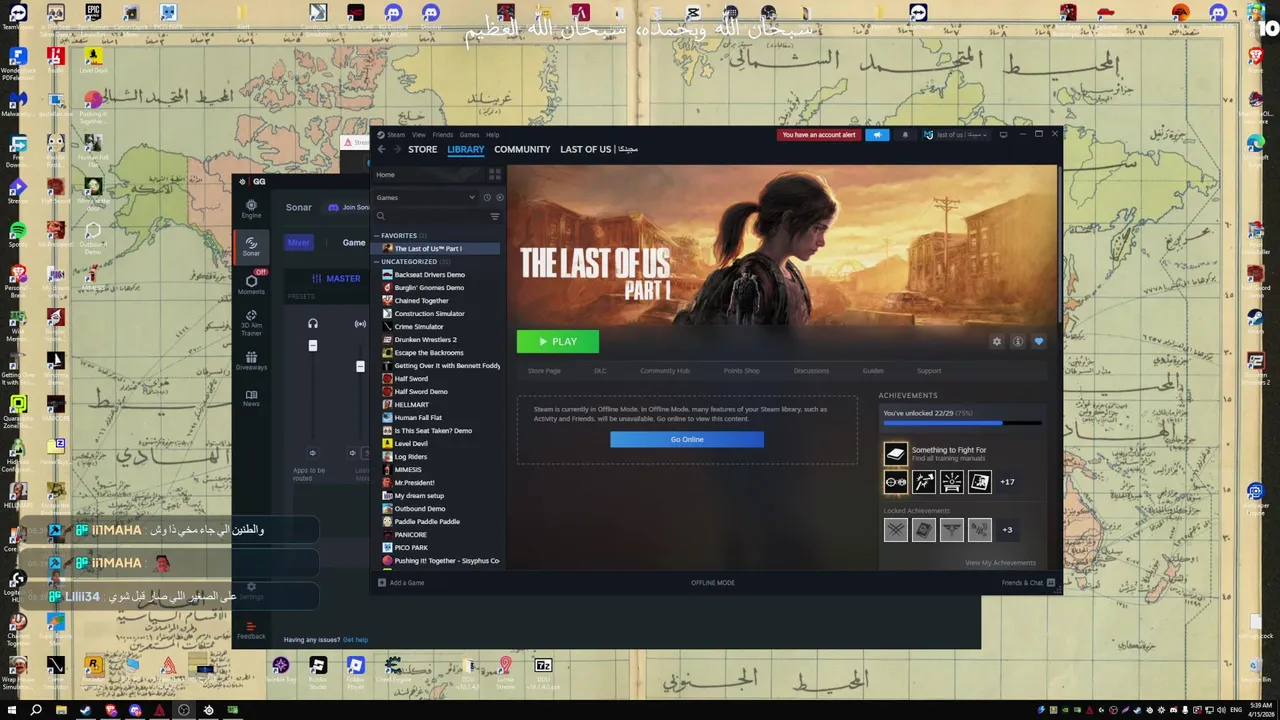
Task: Click the Big Picture mode monitor icon
Action: pyautogui.click(x=1003, y=135)
